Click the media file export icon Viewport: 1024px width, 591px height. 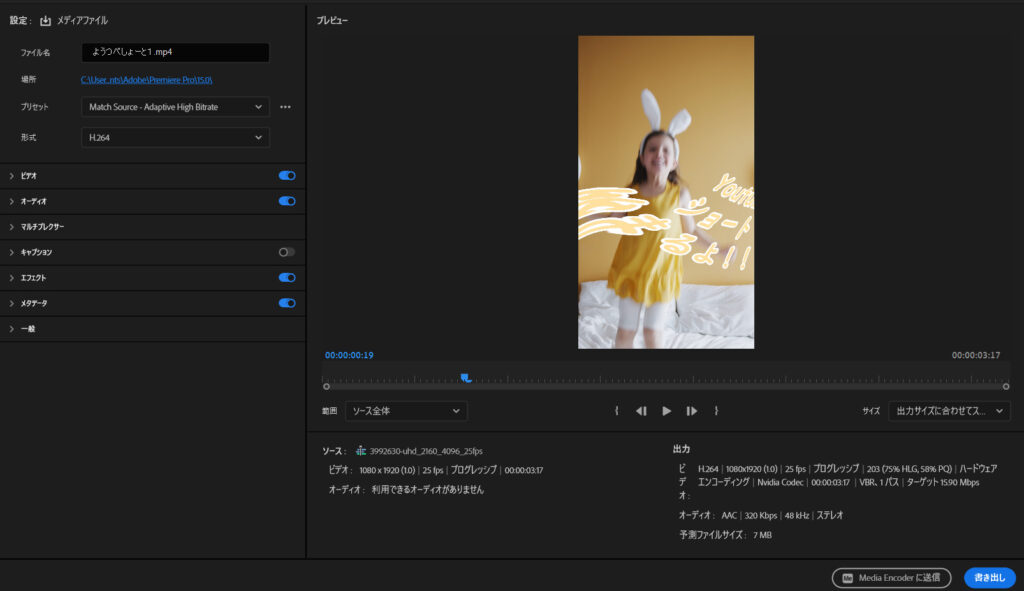pos(45,21)
